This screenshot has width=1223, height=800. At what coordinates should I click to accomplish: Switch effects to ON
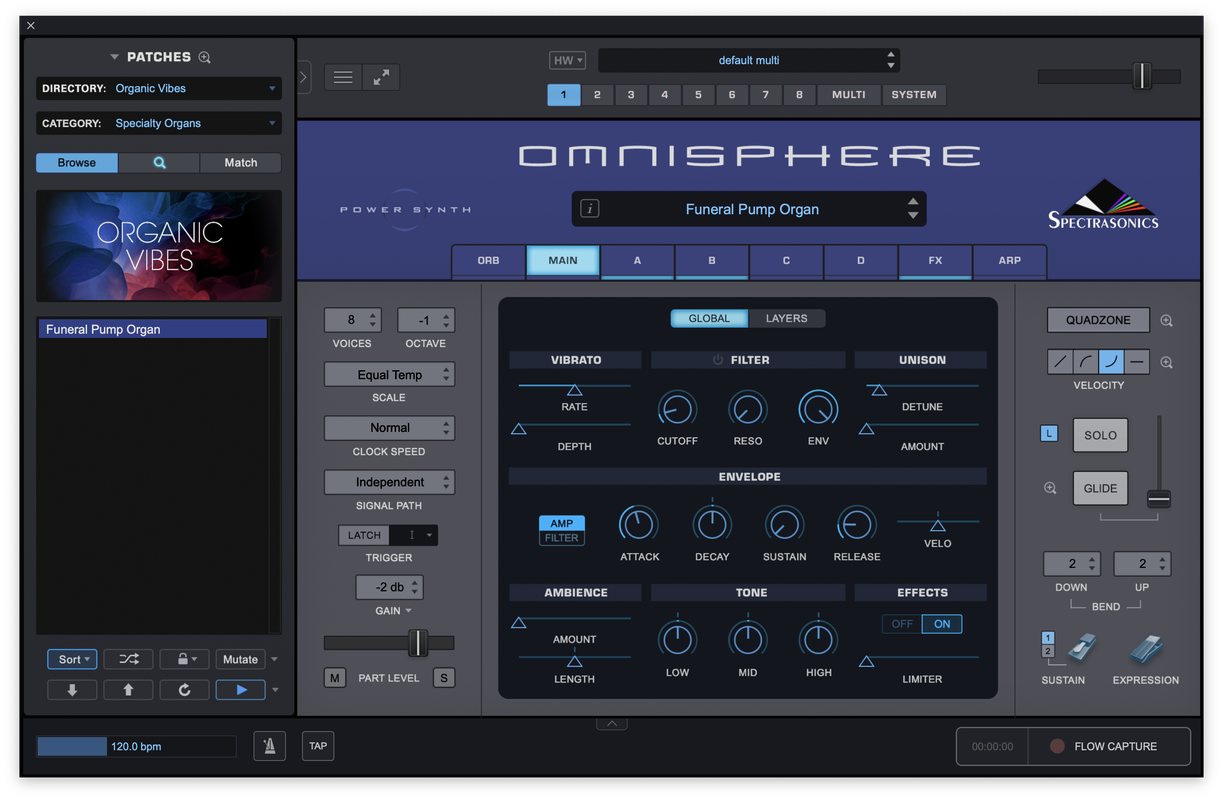point(942,624)
